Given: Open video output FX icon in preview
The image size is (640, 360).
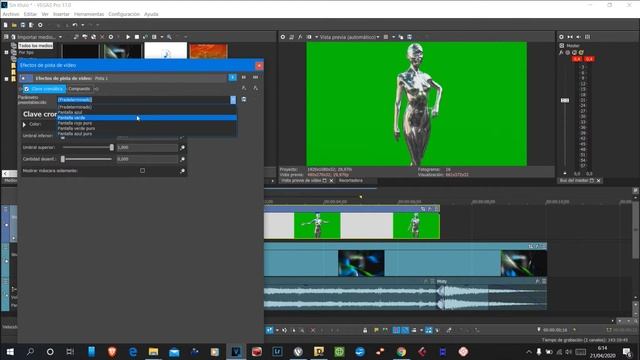Looking at the screenshot, I should pos(300,37).
